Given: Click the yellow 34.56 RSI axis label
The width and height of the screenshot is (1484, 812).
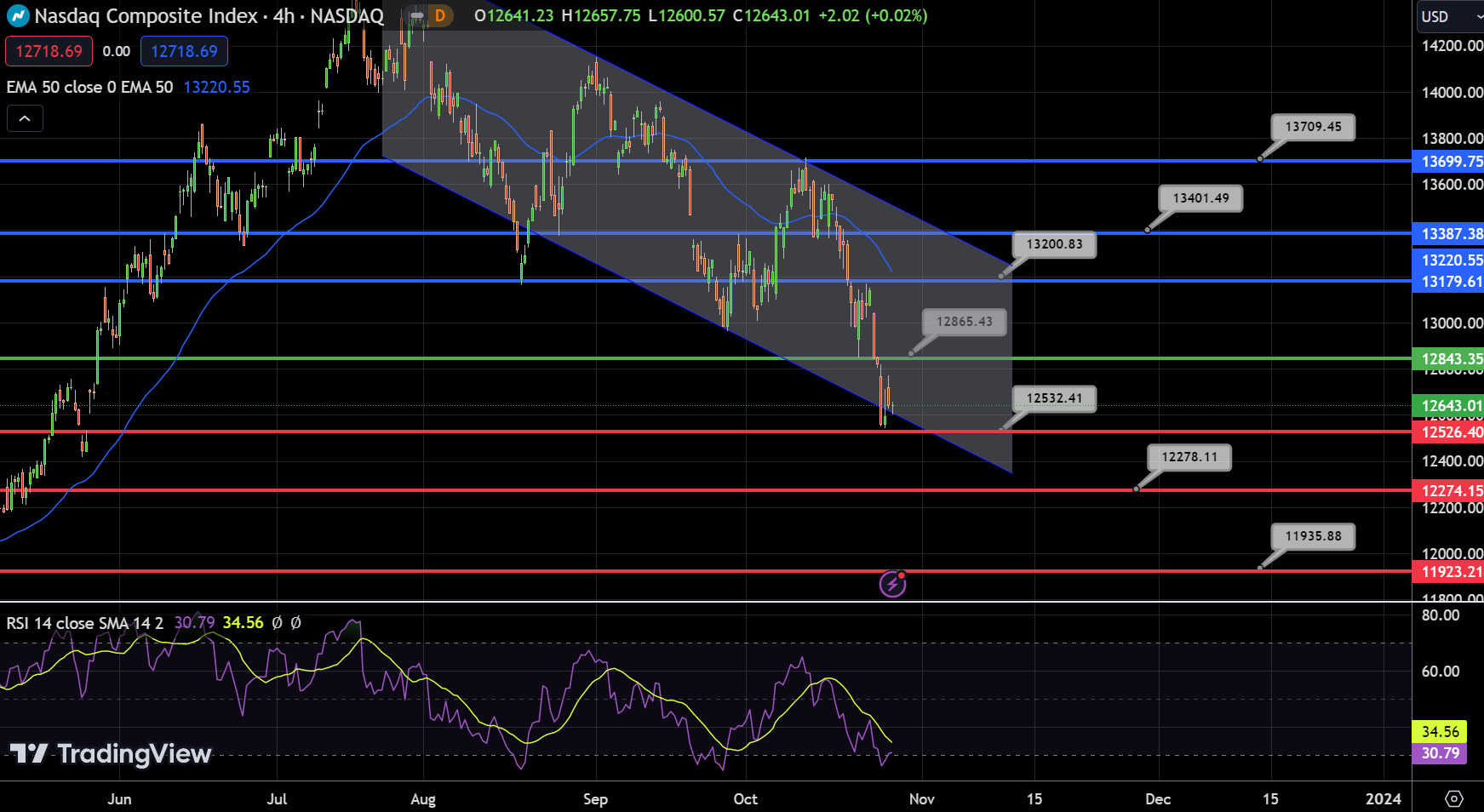Looking at the screenshot, I should pyautogui.click(x=1440, y=731).
